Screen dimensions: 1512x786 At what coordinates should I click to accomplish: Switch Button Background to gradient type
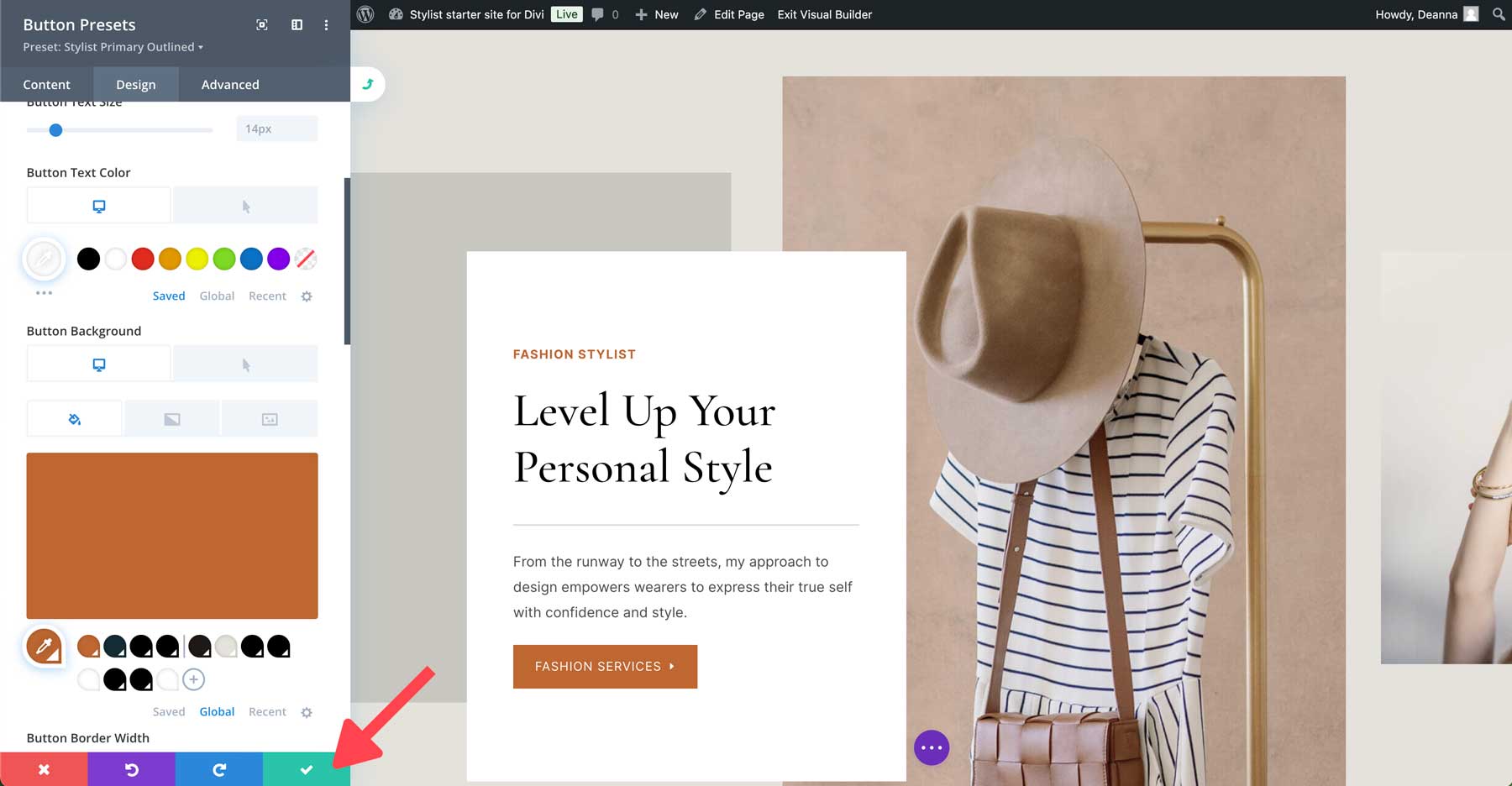tap(171, 418)
